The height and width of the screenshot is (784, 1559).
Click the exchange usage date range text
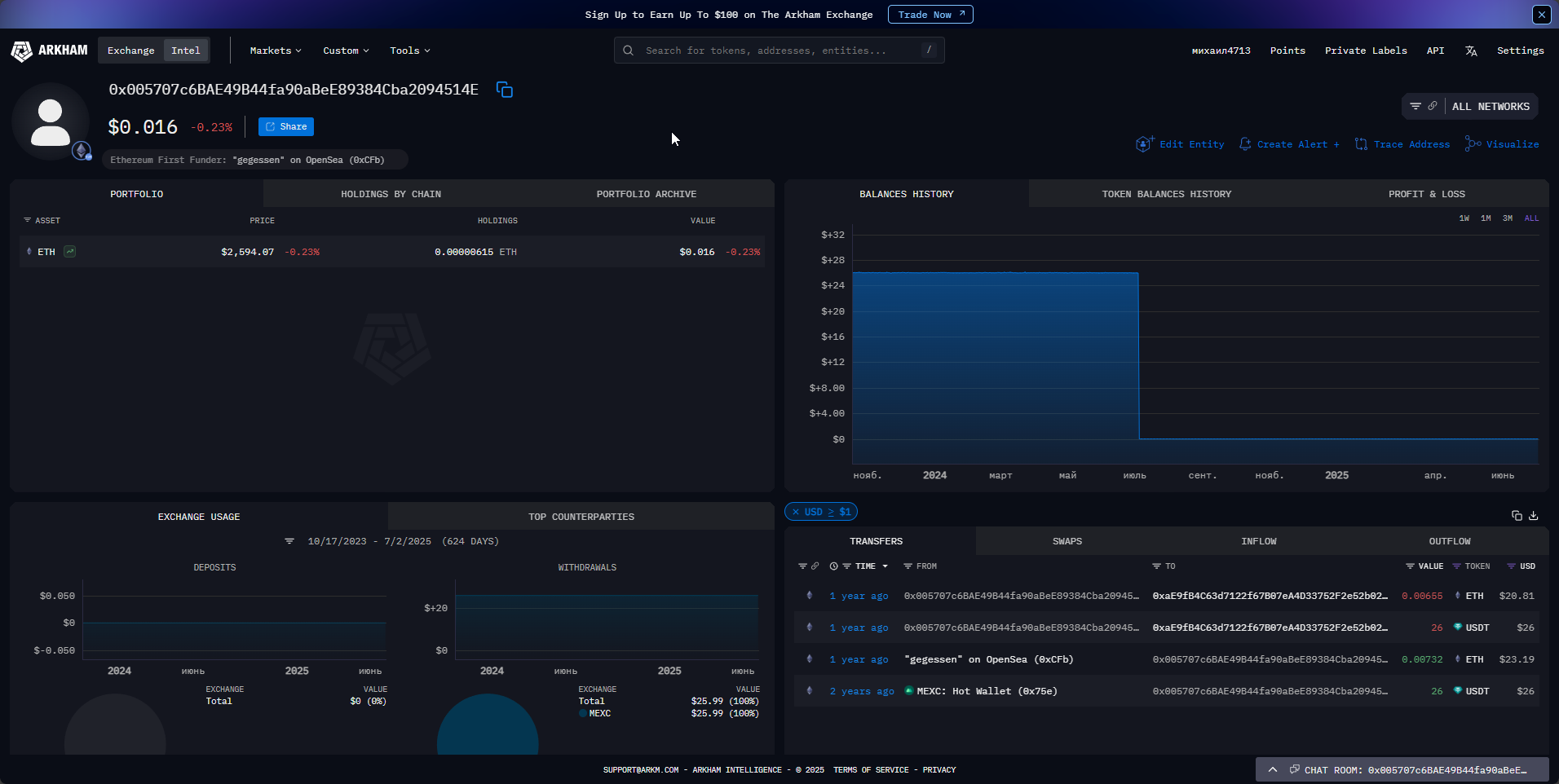click(403, 541)
